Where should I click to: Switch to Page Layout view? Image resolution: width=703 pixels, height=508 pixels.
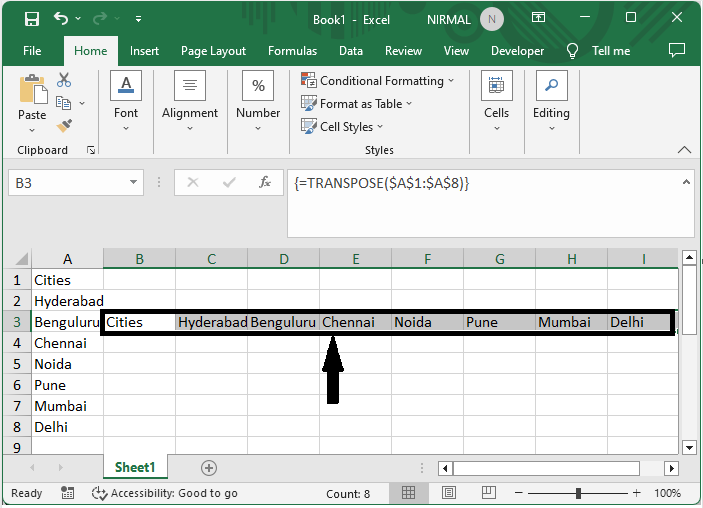(x=448, y=493)
